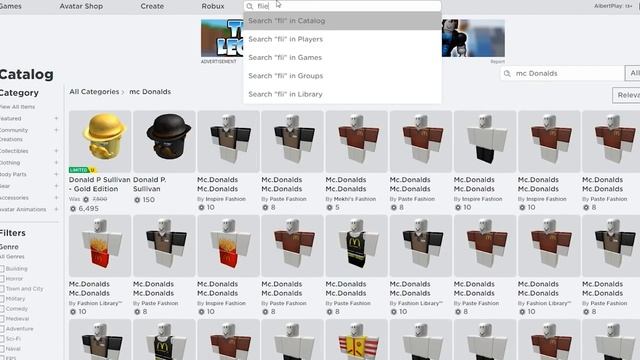Open the Donald P Sullivan - Gold Edition title
This screenshot has height=360, width=640.
(100, 184)
